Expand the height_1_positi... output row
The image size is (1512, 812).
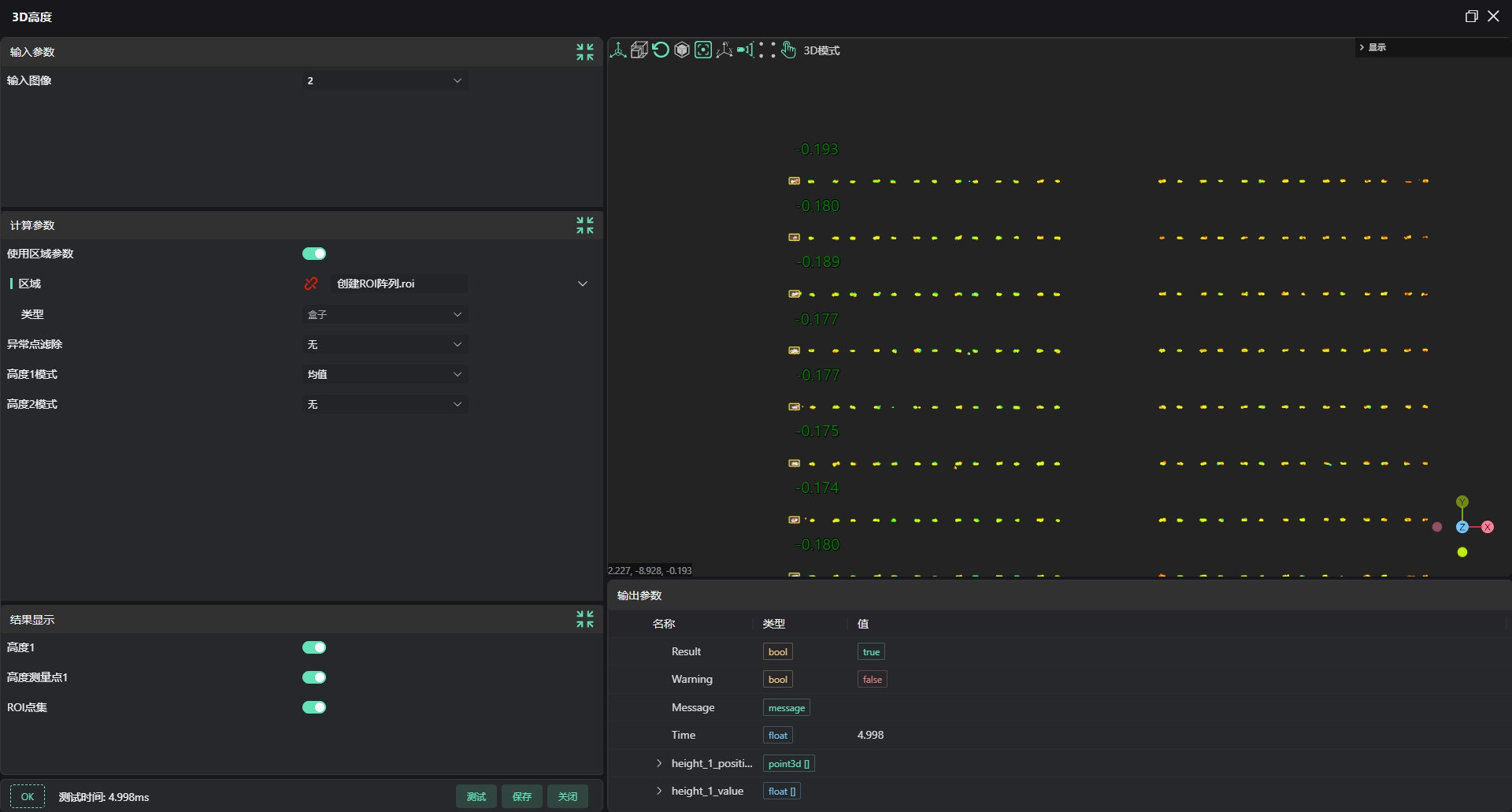(x=659, y=763)
